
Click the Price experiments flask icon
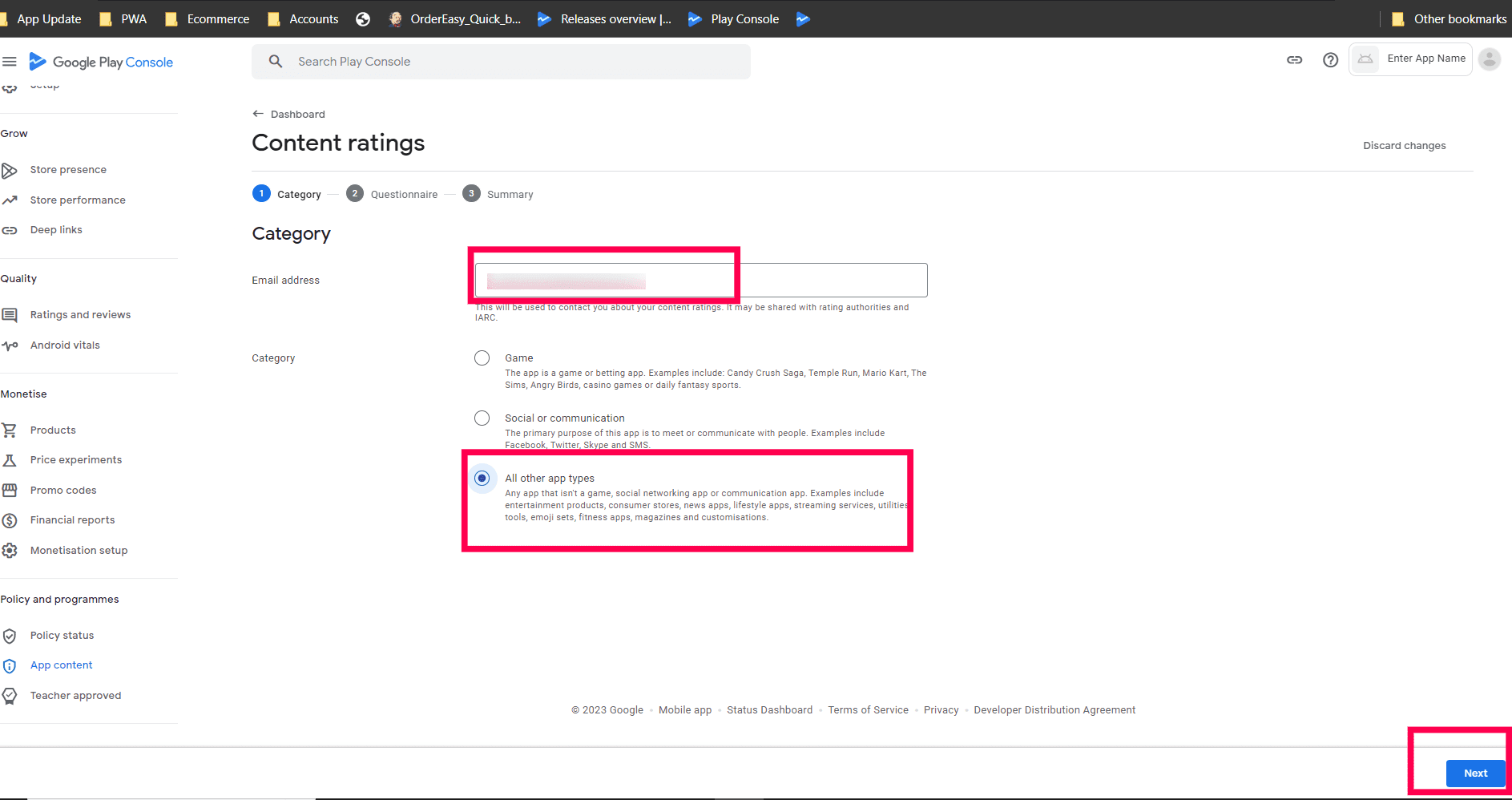pos(10,460)
